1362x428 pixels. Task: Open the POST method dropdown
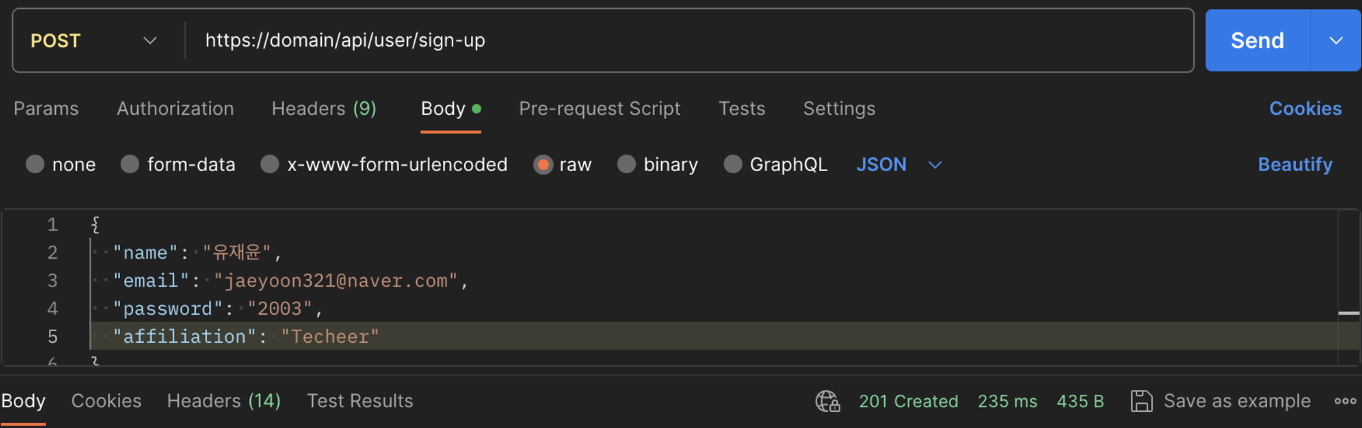pos(95,41)
